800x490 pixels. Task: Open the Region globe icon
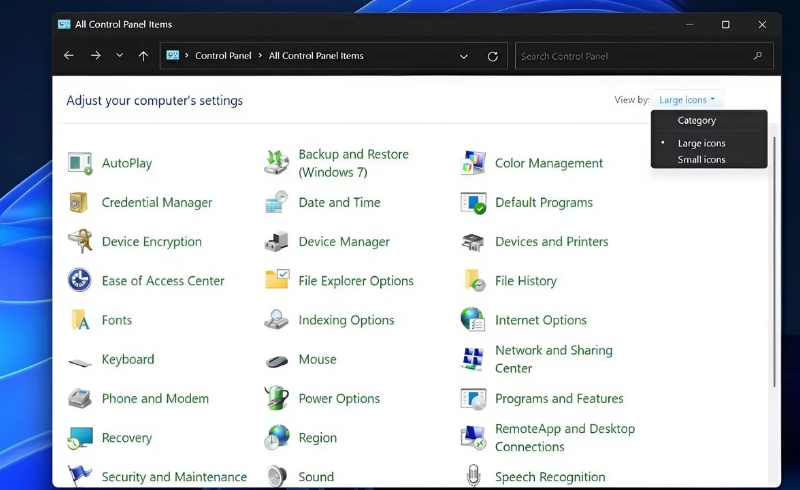(277, 437)
